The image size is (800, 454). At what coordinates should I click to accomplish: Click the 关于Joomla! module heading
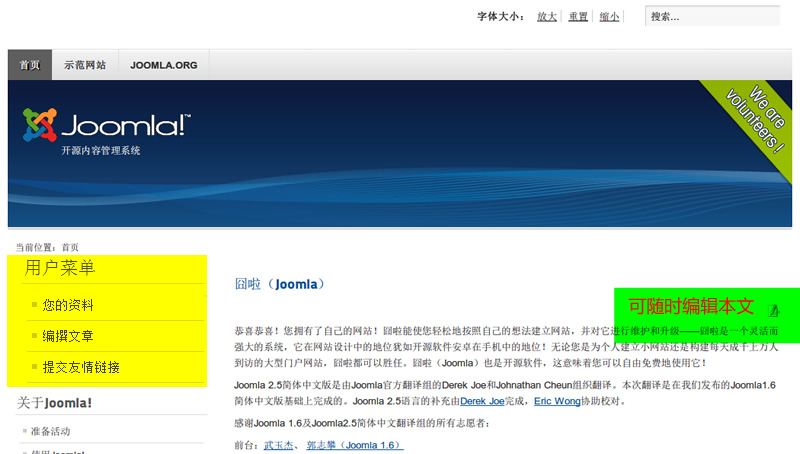[54, 403]
